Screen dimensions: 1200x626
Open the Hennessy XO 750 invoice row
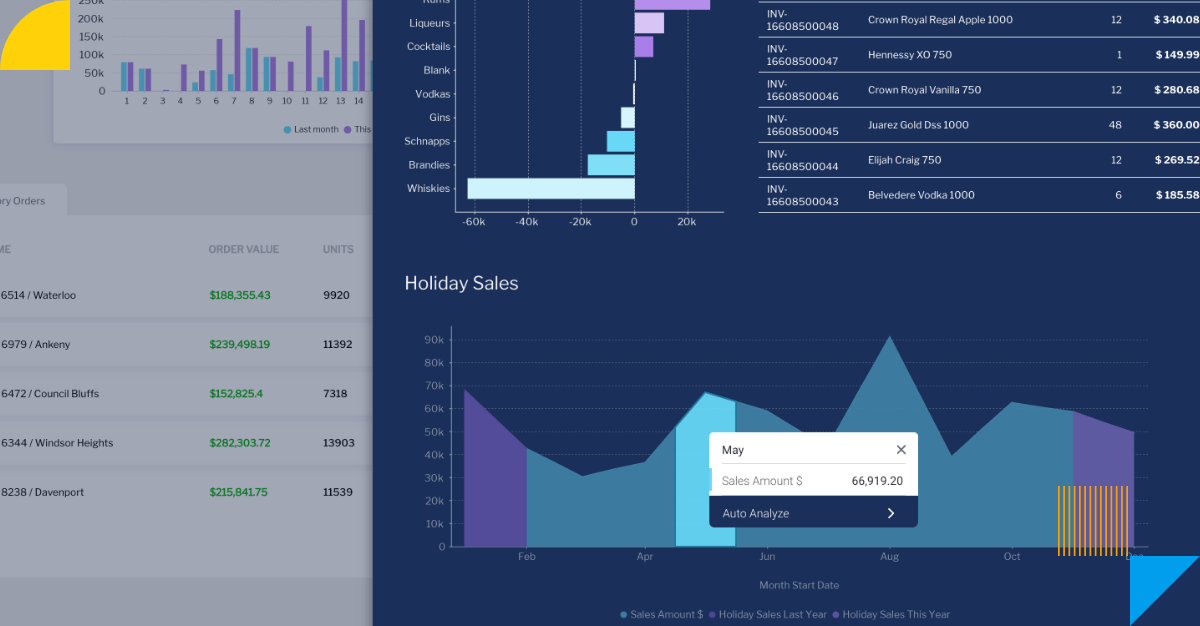[x=978, y=55]
